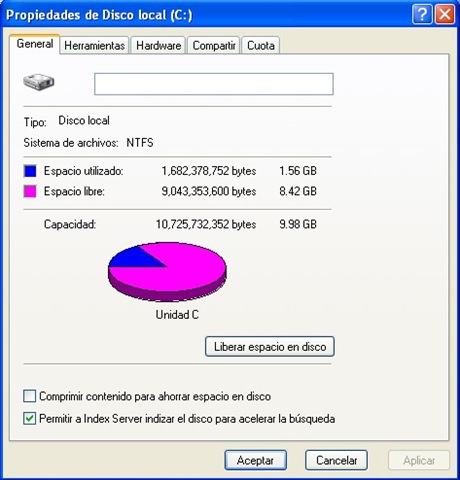Close the Propiedades de Disco local window
Screen dimensions: 460x480
pos(445,14)
